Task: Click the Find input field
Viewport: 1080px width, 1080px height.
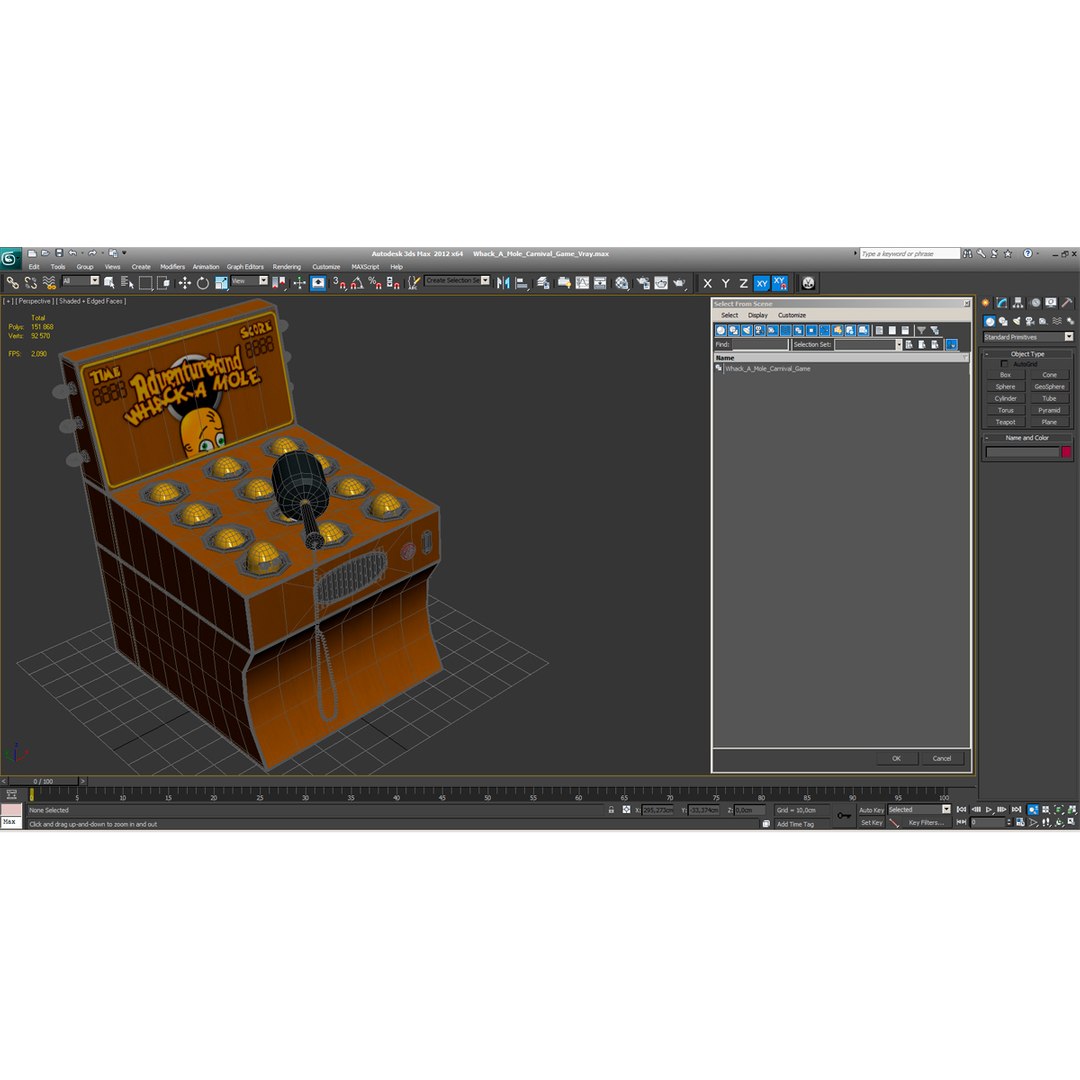Action: 760,344
